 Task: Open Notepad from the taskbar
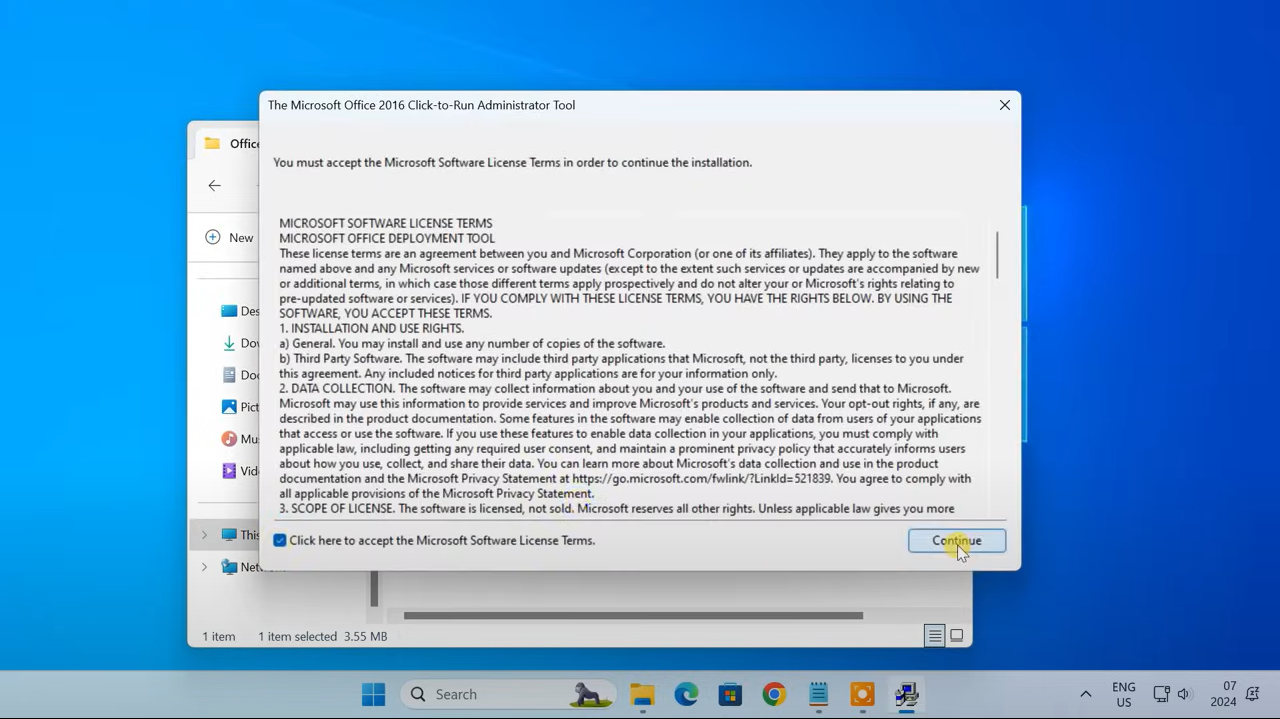[818, 694]
